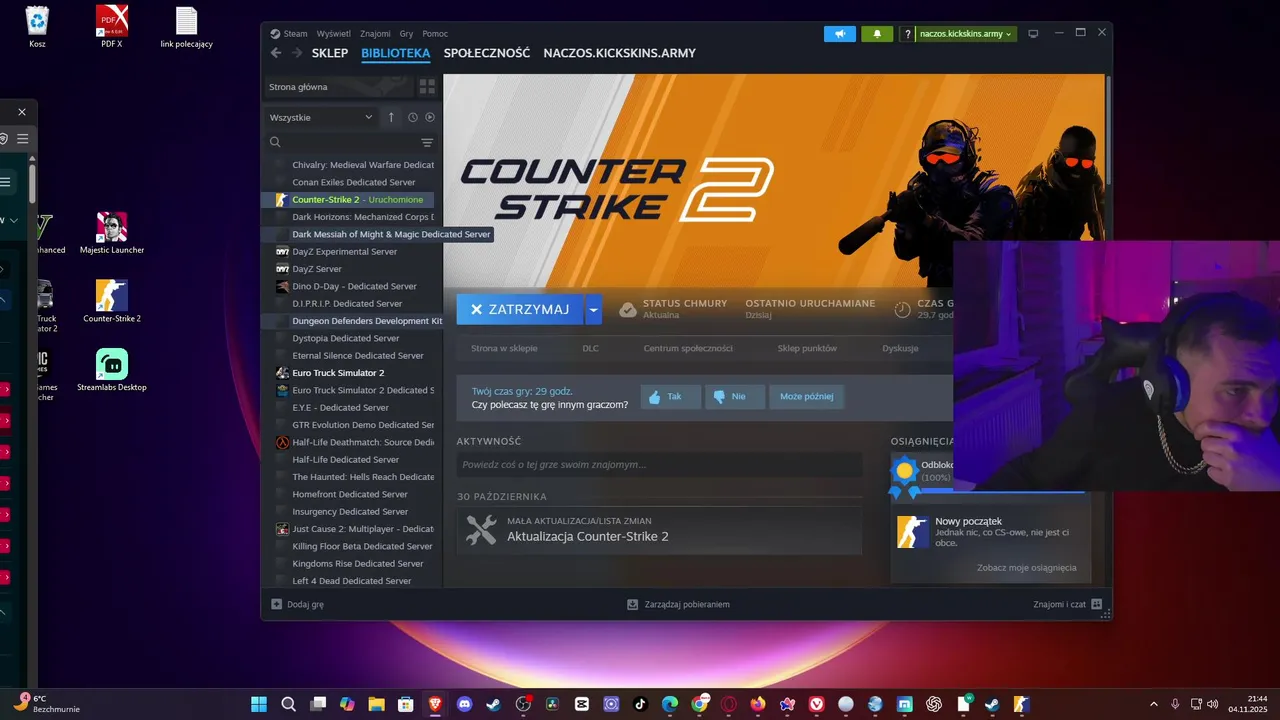Open the Znajomi menu
Viewport: 1280px width, 720px height.
tap(375, 34)
